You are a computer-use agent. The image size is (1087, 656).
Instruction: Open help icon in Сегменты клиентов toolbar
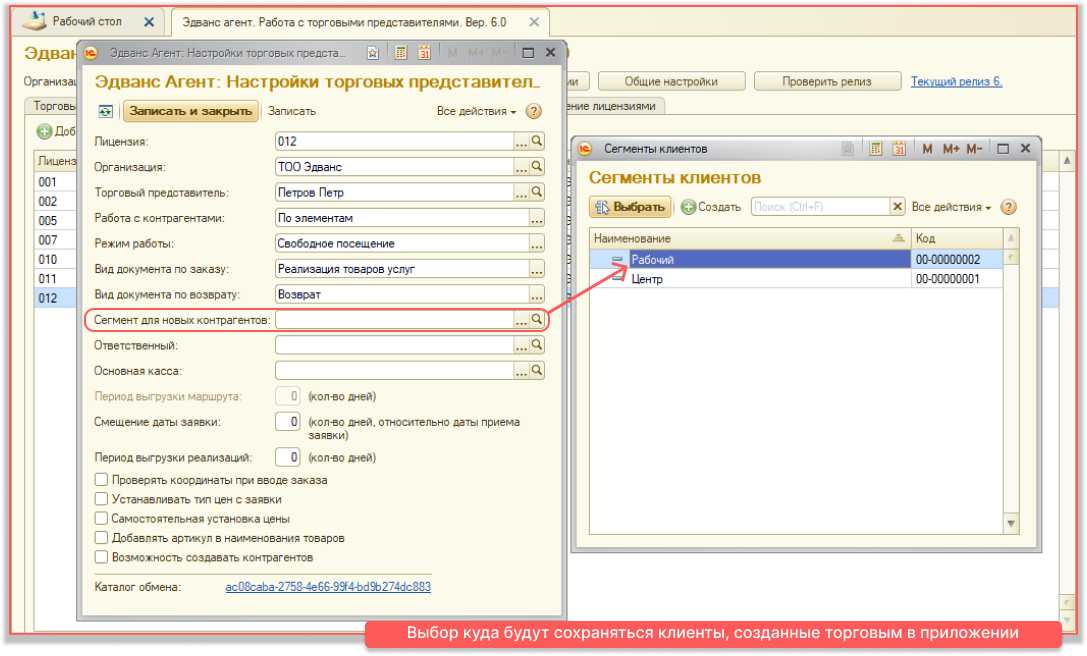(x=1009, y=207)
